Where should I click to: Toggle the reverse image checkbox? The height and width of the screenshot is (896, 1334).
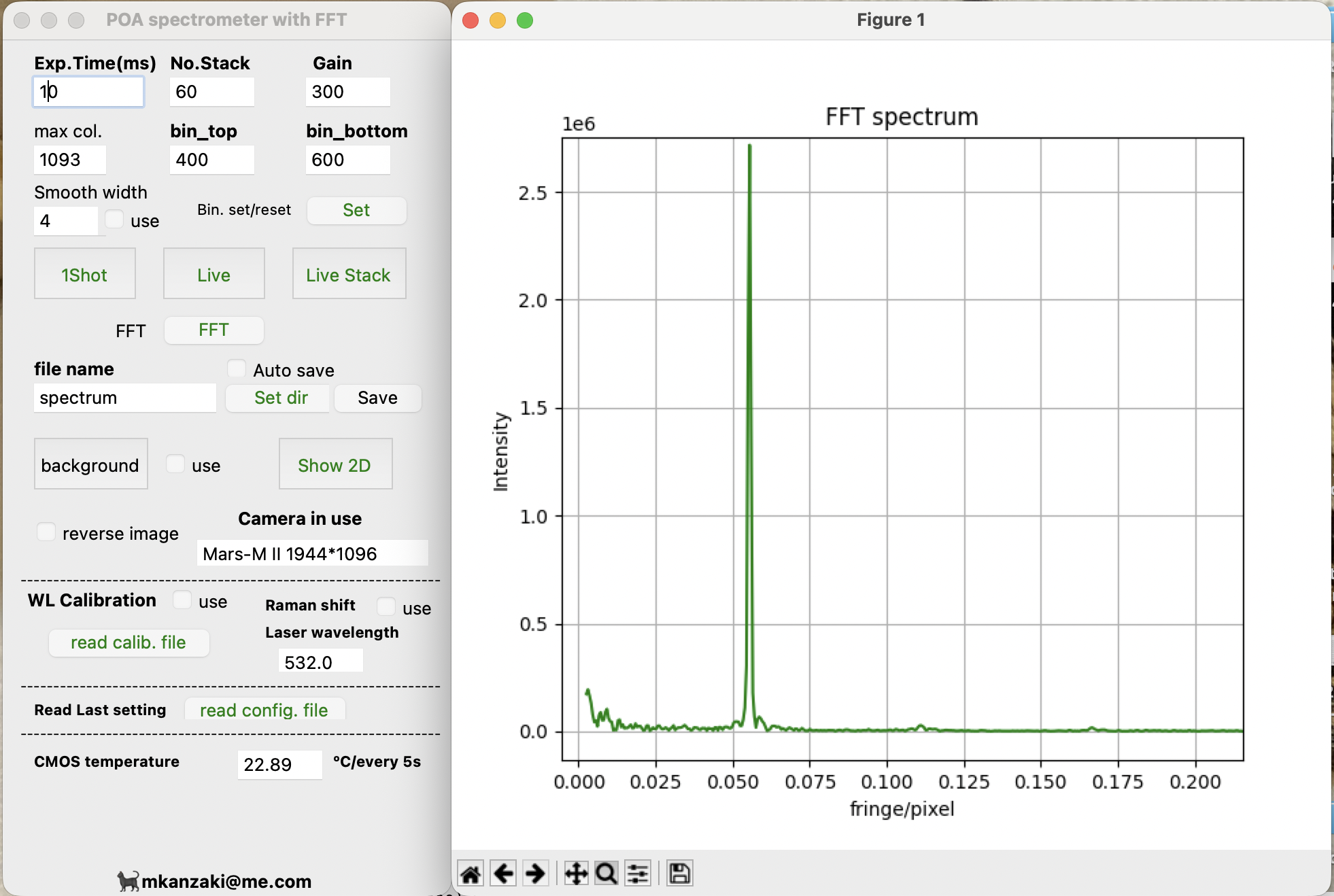[46, 532]
